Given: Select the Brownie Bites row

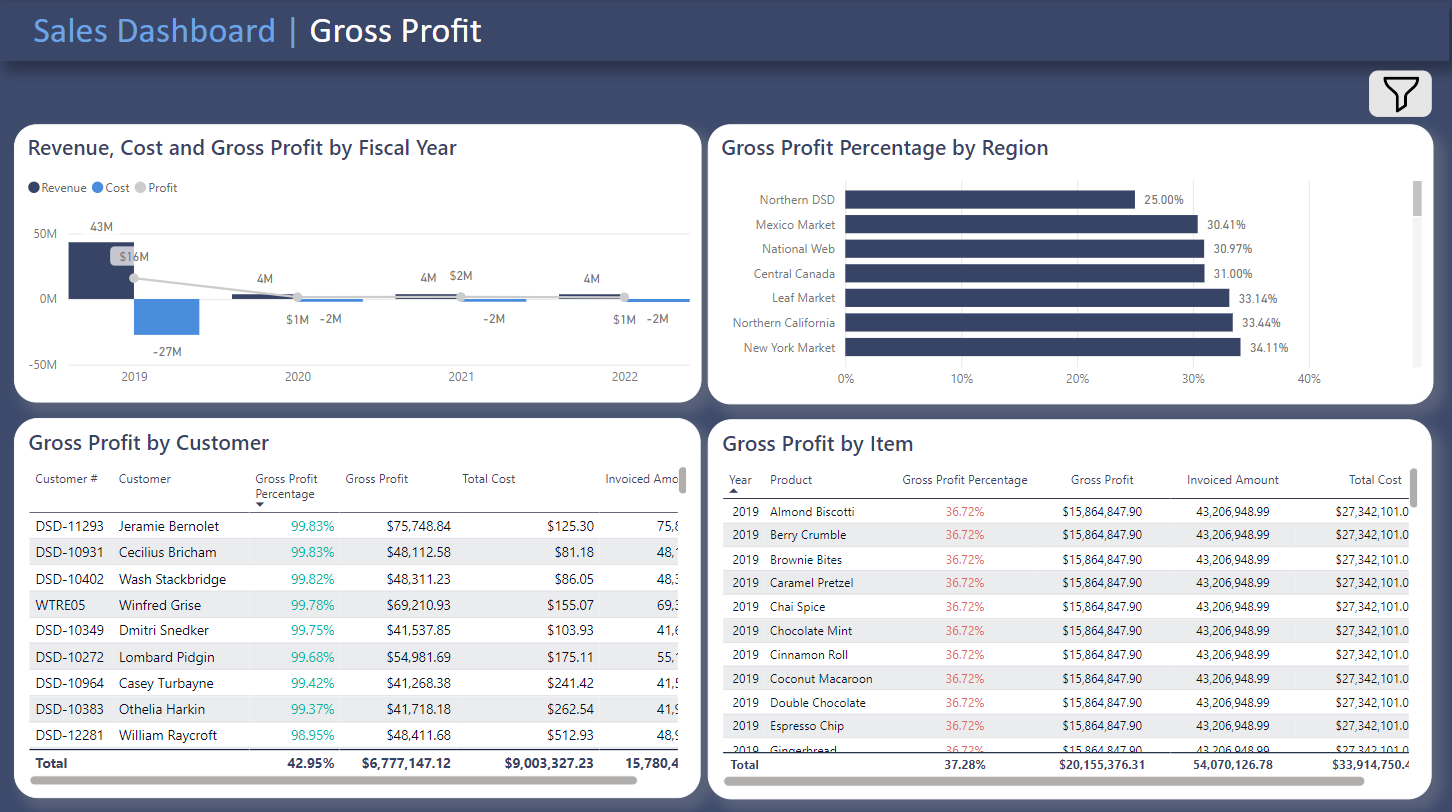Looking at the screenshot, I should [1066, 559].
